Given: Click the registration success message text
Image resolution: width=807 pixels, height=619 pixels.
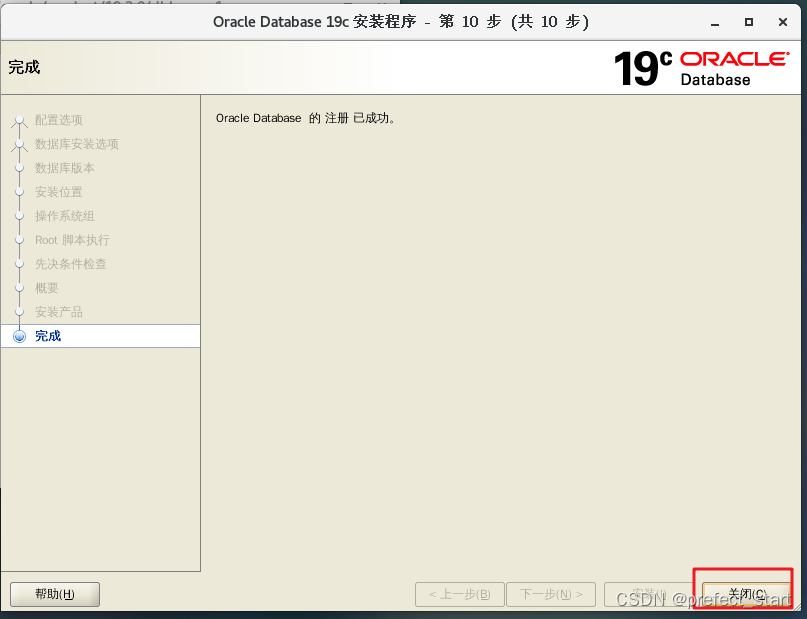Looking at the screenshot, I should [306, 118].
